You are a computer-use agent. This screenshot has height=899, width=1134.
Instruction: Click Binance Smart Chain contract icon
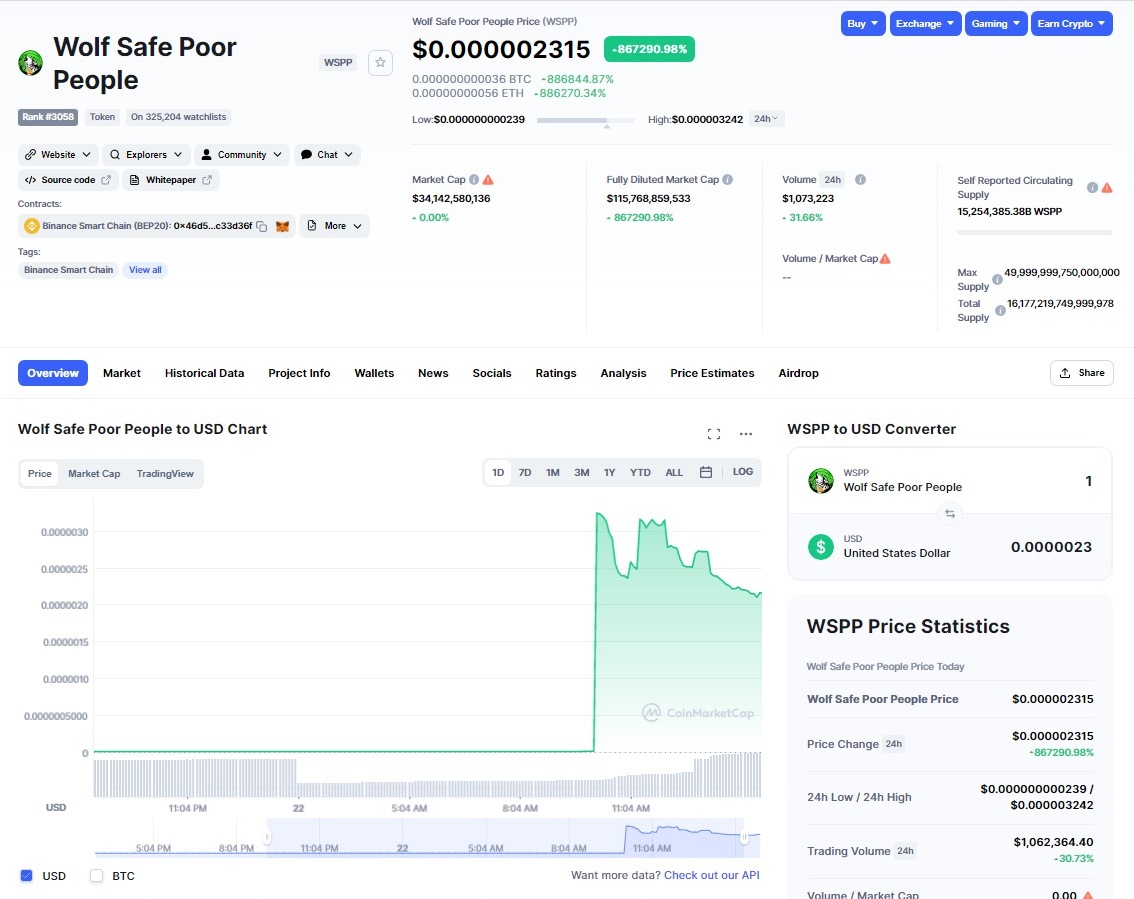click(x=32, y=226)
